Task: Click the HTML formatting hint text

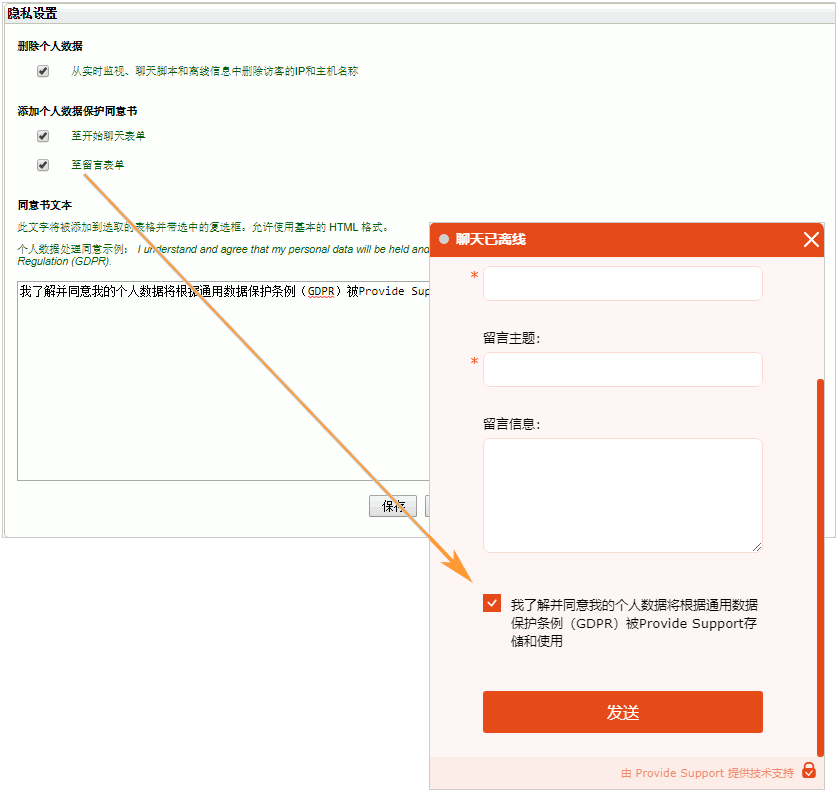Action: pos(203,227)
